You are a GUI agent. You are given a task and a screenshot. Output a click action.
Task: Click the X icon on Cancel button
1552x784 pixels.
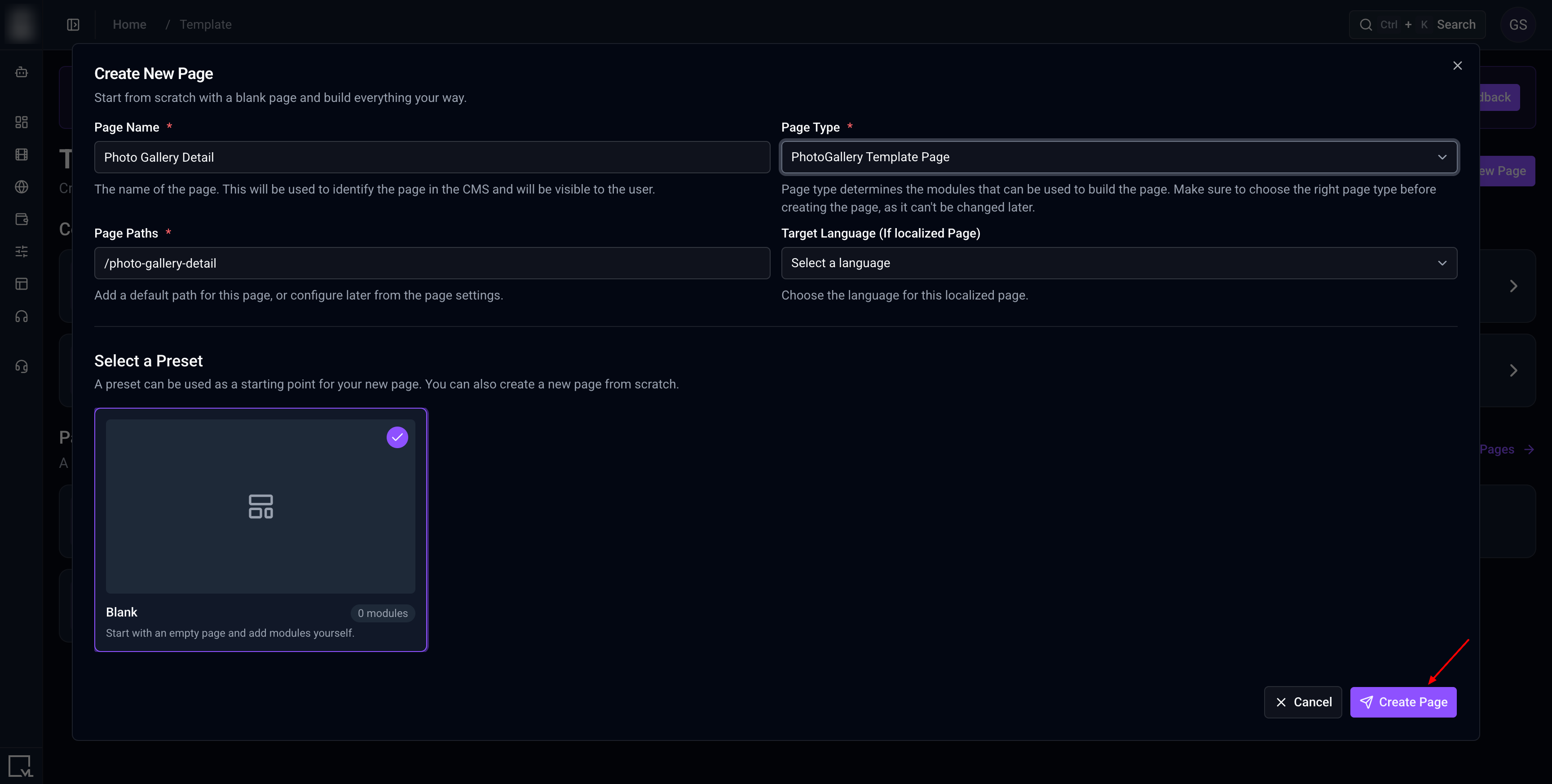1281,702
